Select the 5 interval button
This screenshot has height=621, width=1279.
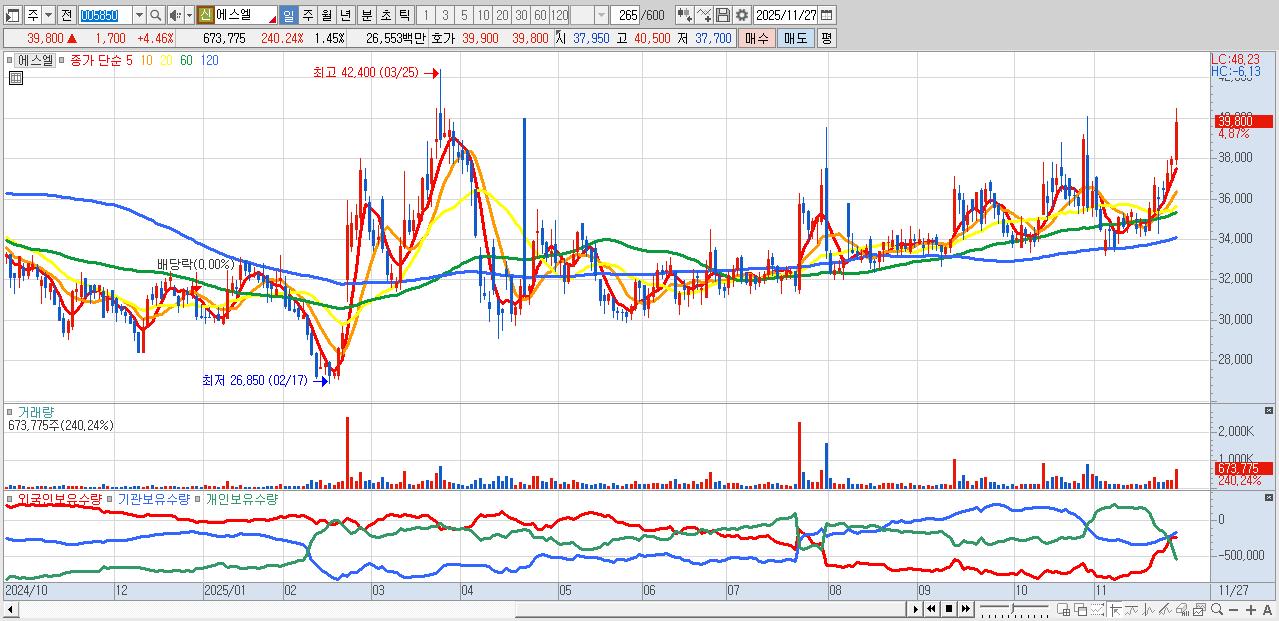click(x=464, y=15)
